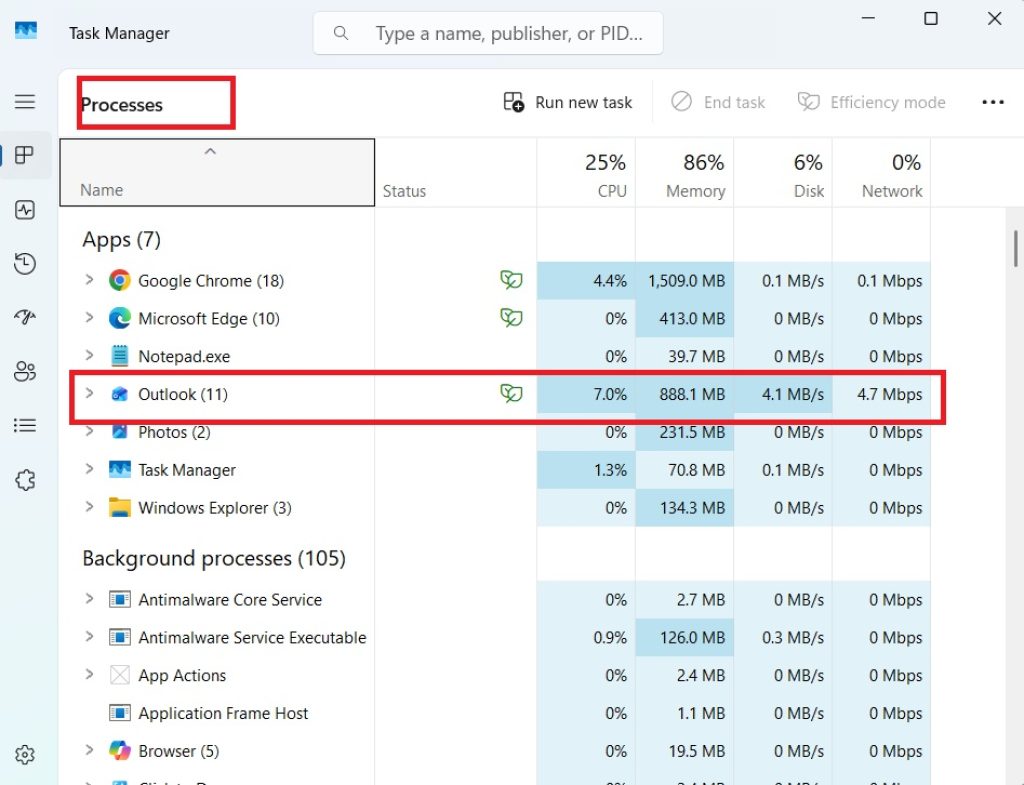Expand the Antimalware Service Executable row
Image resolution: width=1024 pixels, height=785 pixels.
[89, 637]
